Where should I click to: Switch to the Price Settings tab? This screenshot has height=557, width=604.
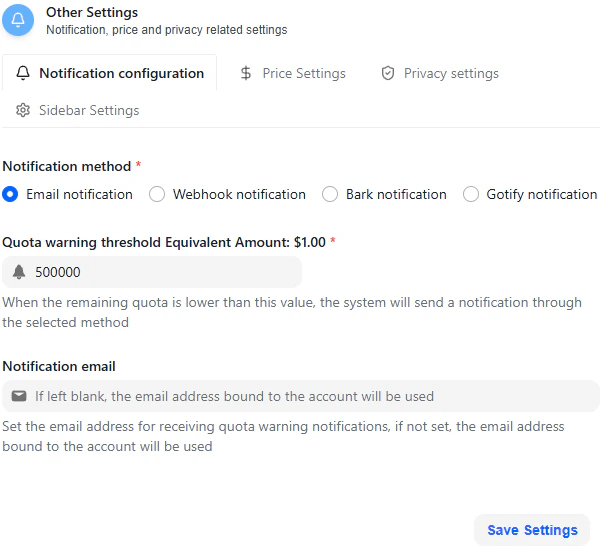293,73
